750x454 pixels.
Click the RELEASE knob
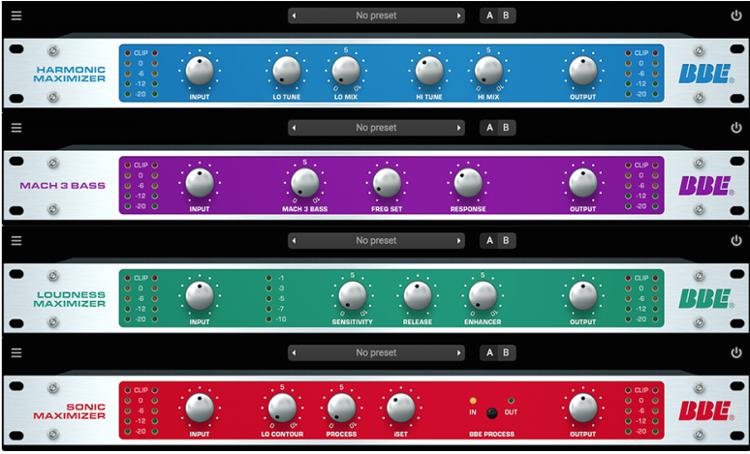point(418,296)
